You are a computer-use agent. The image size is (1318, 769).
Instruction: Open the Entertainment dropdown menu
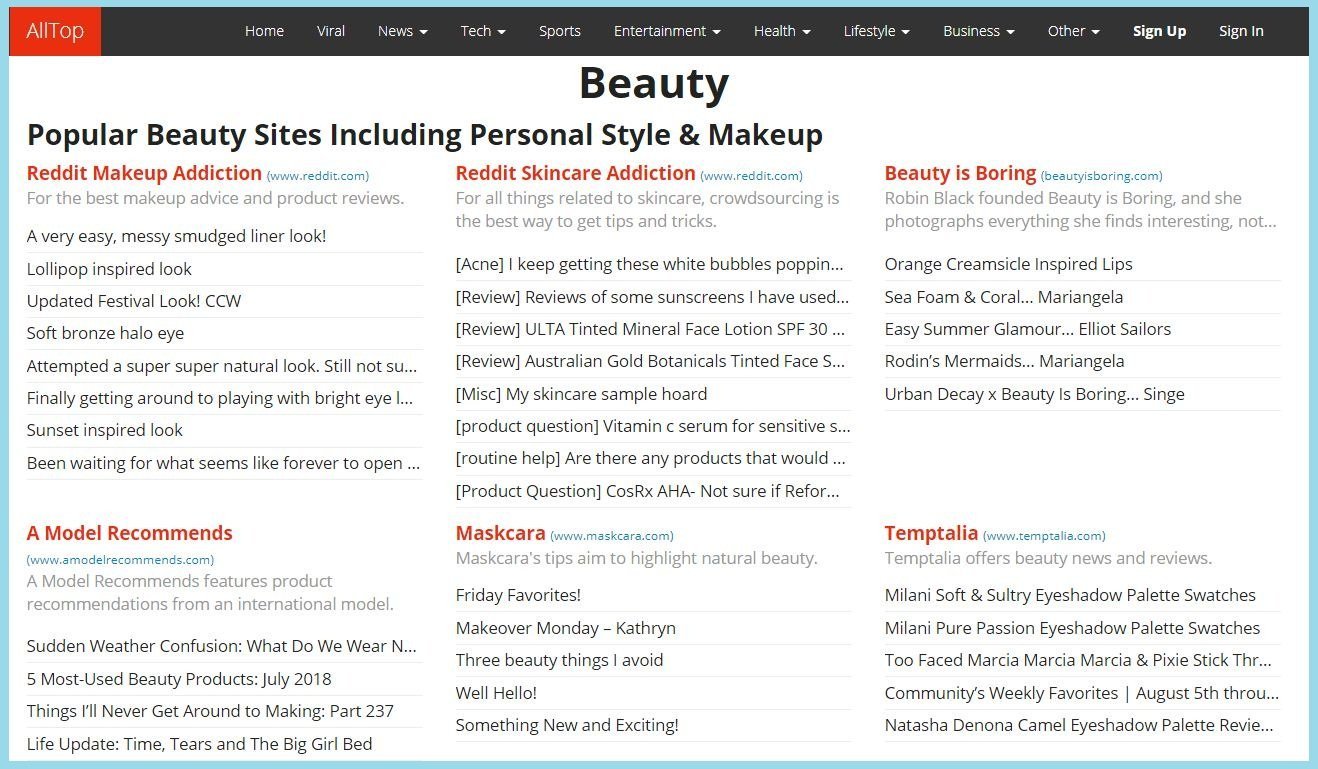666,31
